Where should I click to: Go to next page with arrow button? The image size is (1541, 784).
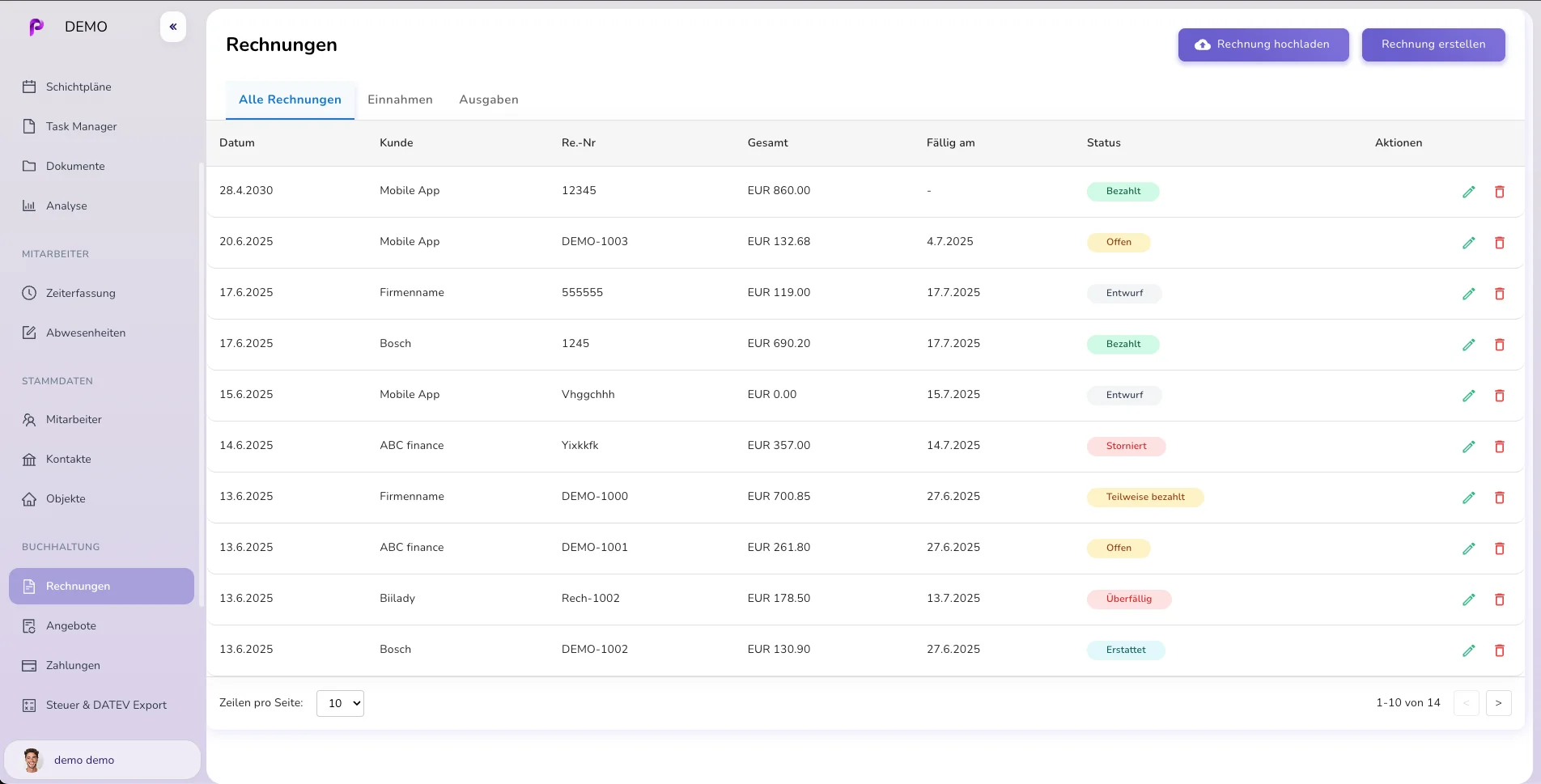pos(1498,703)
